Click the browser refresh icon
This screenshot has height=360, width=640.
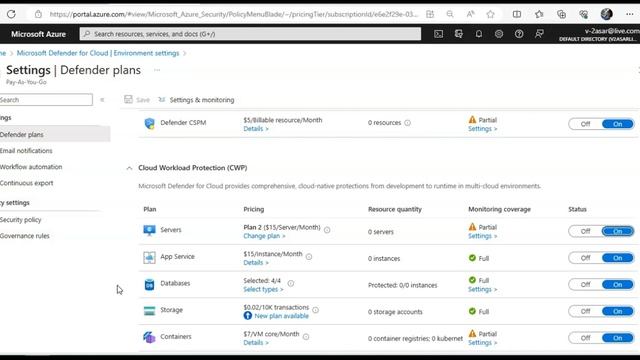[x=11, y=14]
